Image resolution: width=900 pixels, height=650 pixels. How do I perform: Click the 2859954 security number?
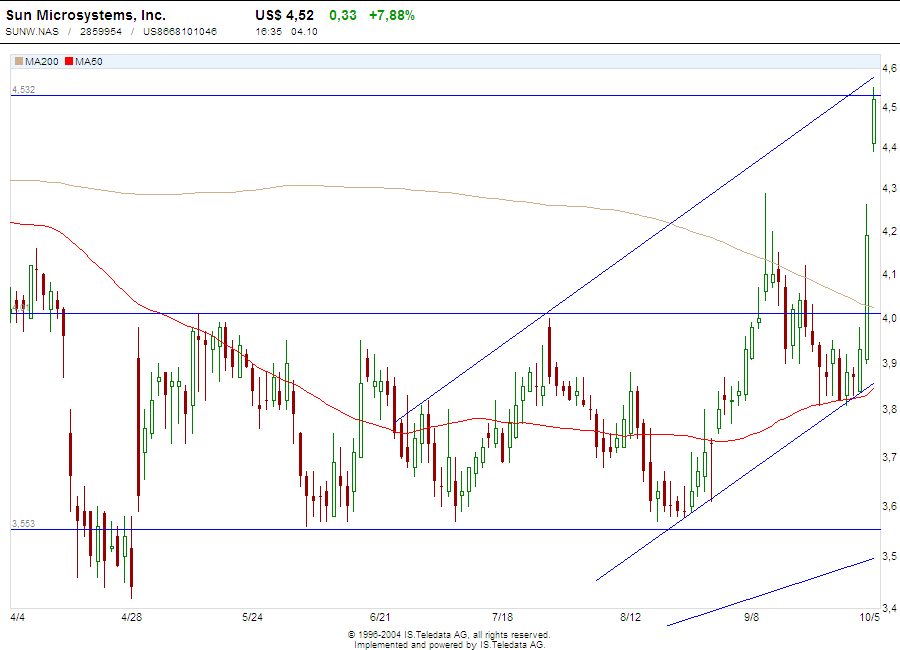coord(101,32)
